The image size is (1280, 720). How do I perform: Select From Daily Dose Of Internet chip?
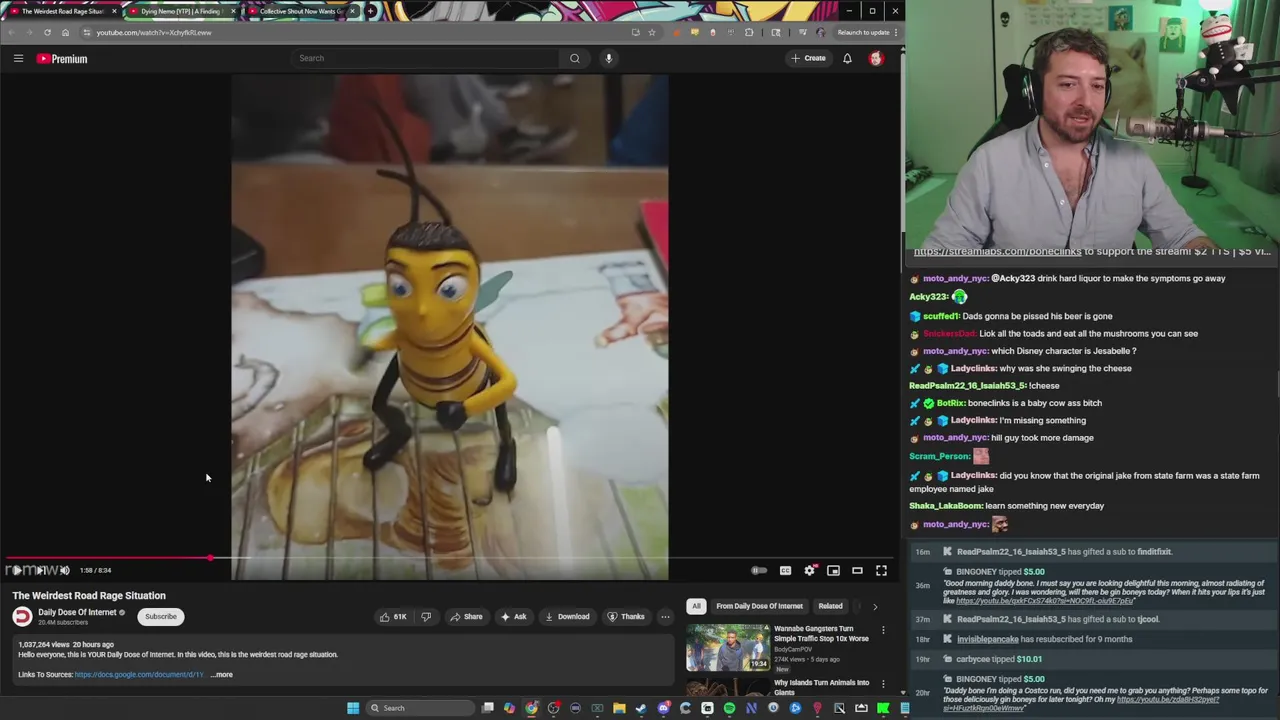pyautogui.click(x=759, y=606)
